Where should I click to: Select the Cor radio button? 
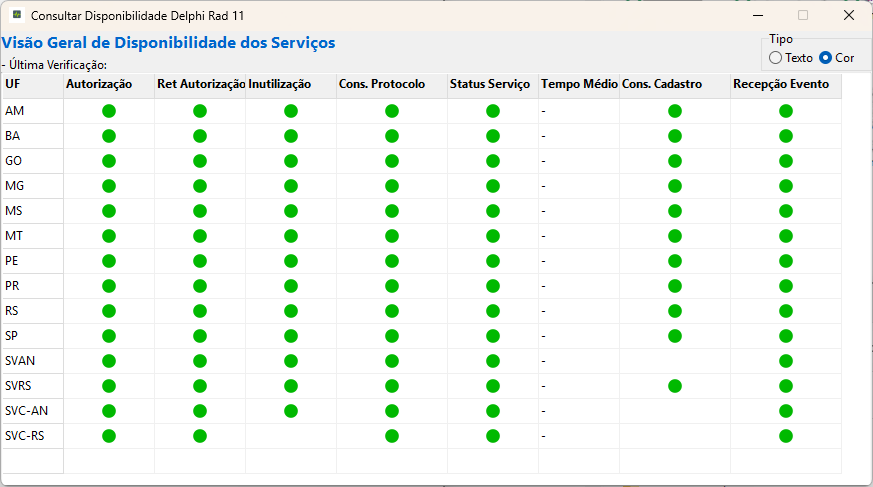826,58
